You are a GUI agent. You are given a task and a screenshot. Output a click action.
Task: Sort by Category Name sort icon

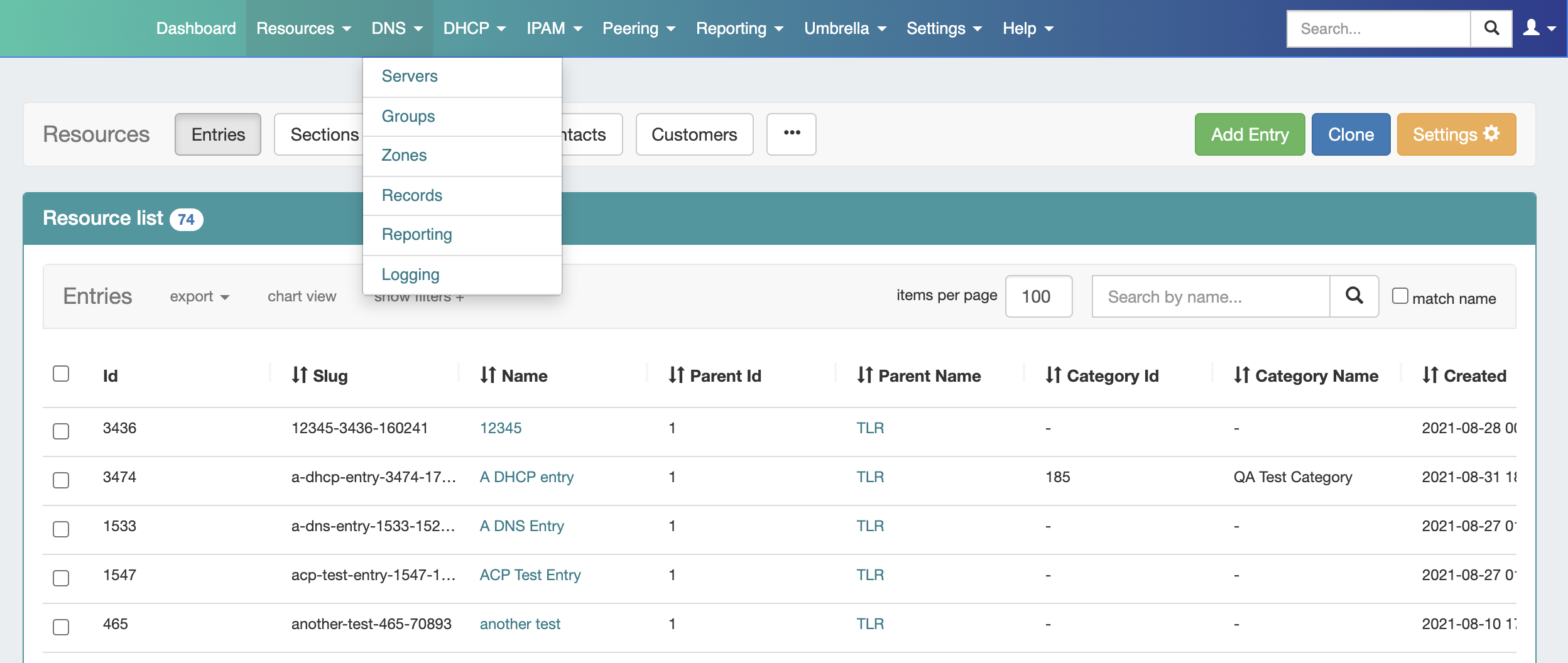[x=1241, y=375]
